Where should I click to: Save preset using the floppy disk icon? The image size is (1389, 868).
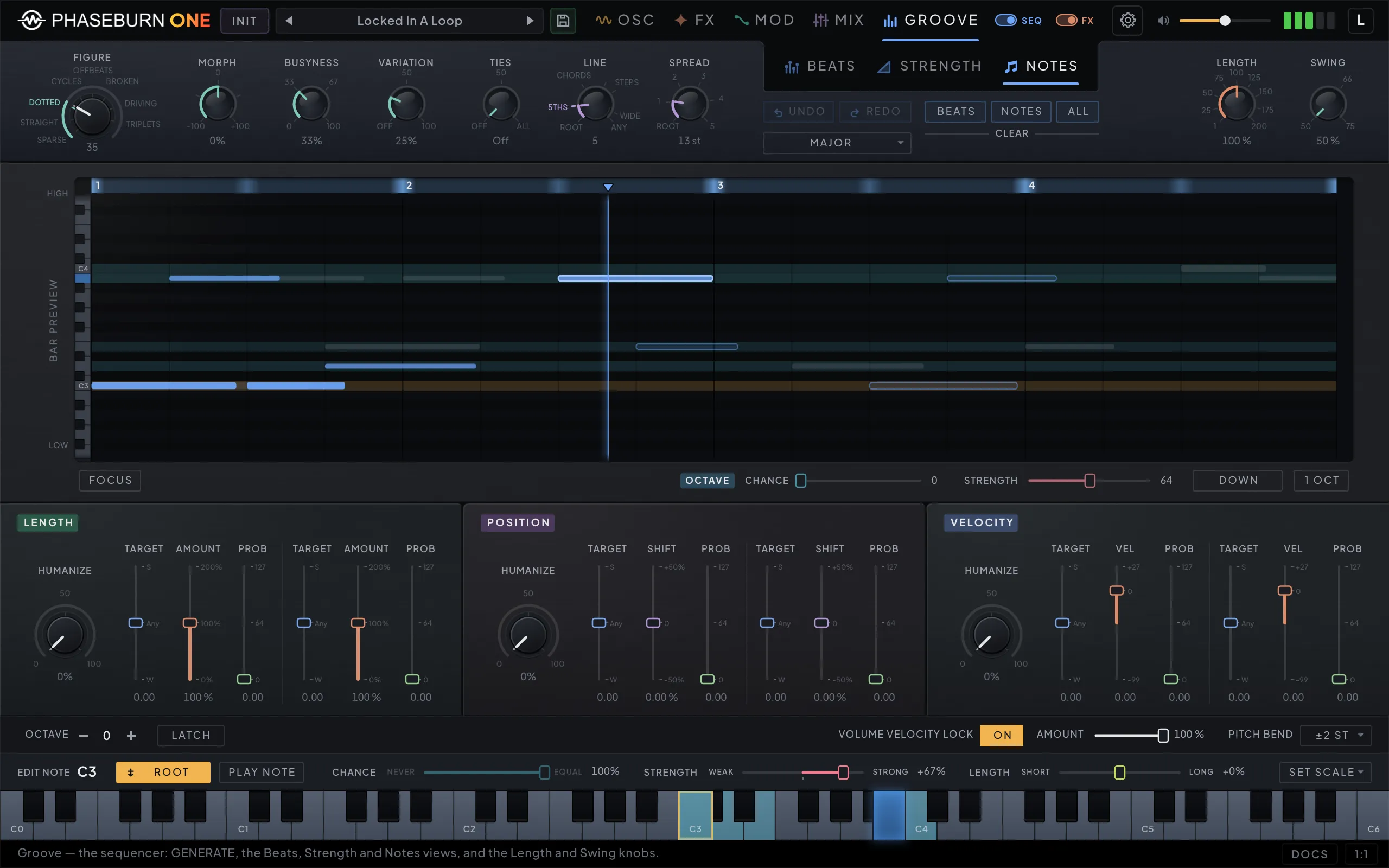point(563,21)
